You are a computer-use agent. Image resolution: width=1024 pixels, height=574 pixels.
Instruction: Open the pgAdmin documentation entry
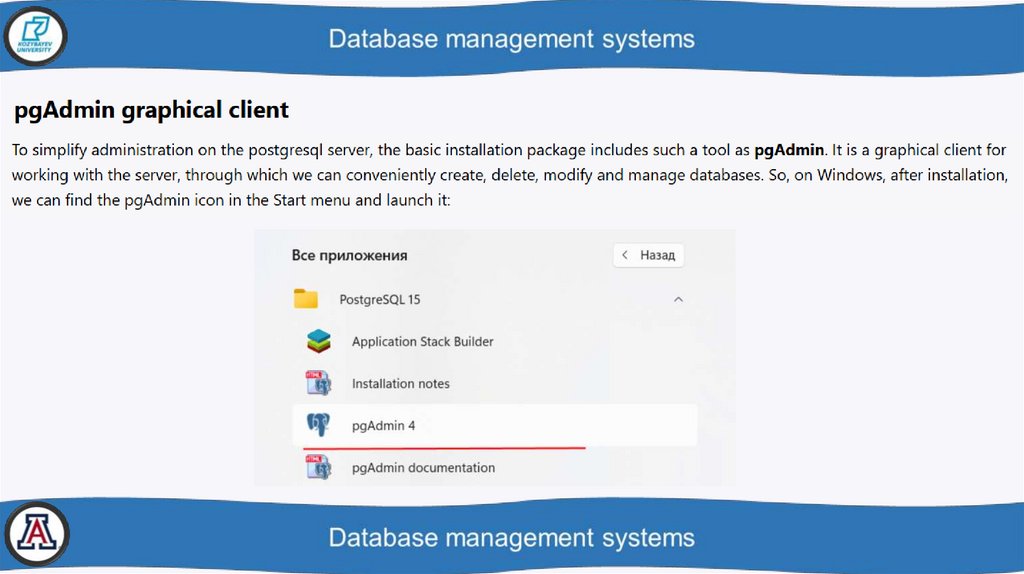[x=423, y=467]
